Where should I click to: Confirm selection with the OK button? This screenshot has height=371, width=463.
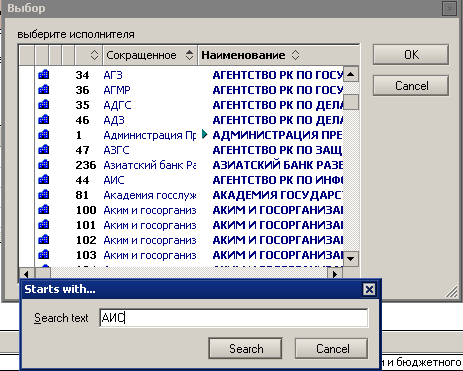click(411, 54)
